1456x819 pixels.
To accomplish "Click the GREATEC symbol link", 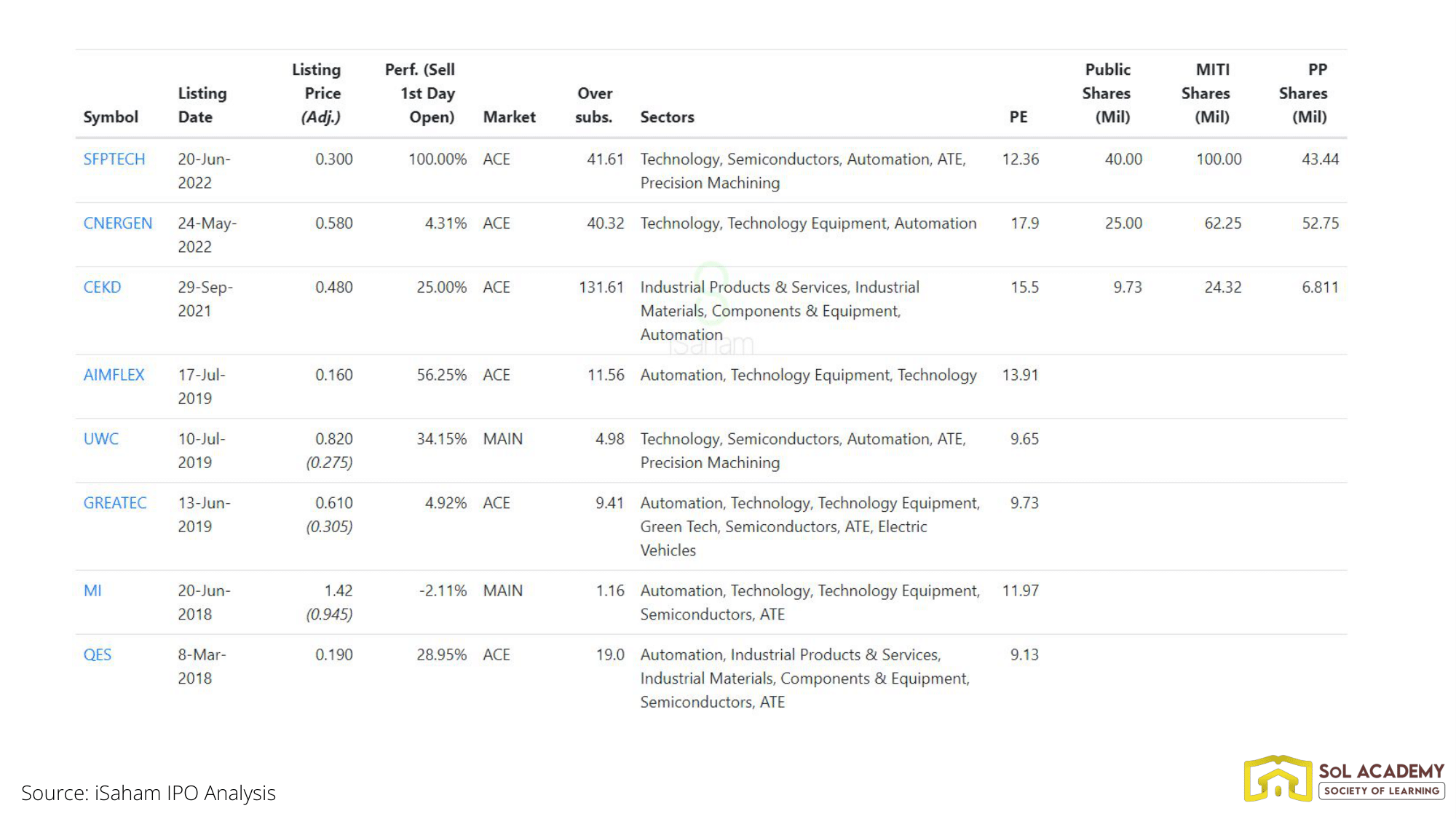I will point(115,503).
